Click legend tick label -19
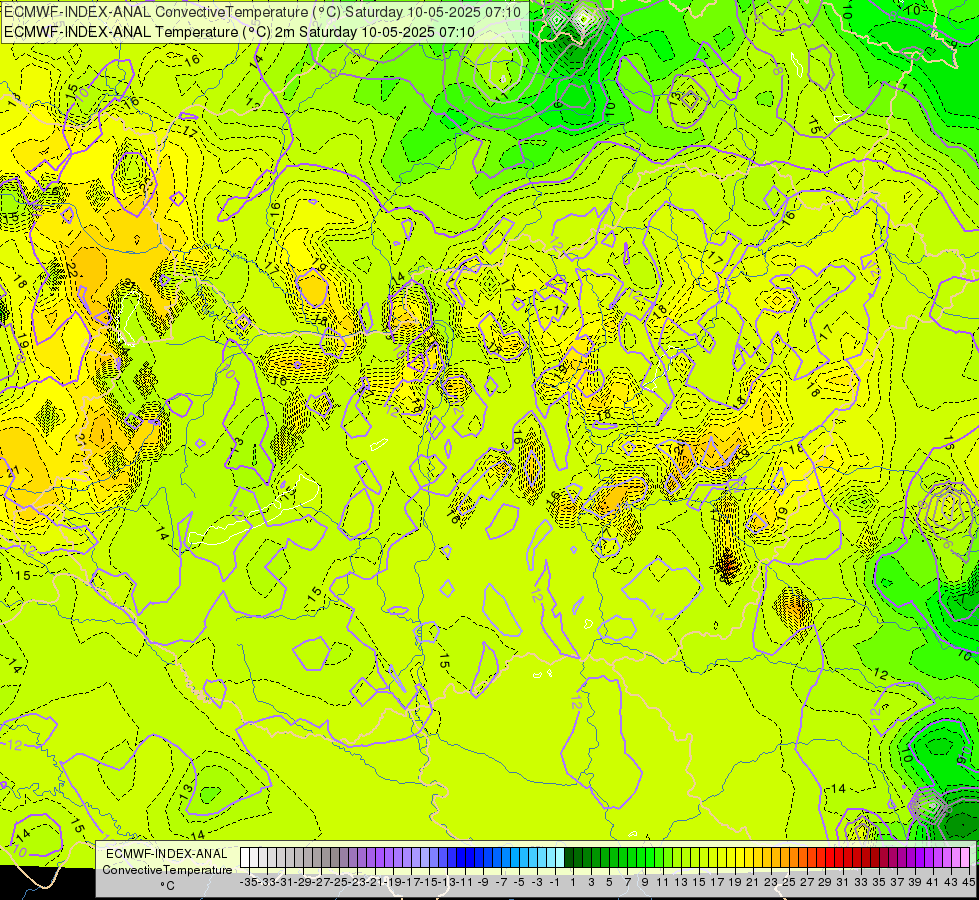 [x=393, y=882]
